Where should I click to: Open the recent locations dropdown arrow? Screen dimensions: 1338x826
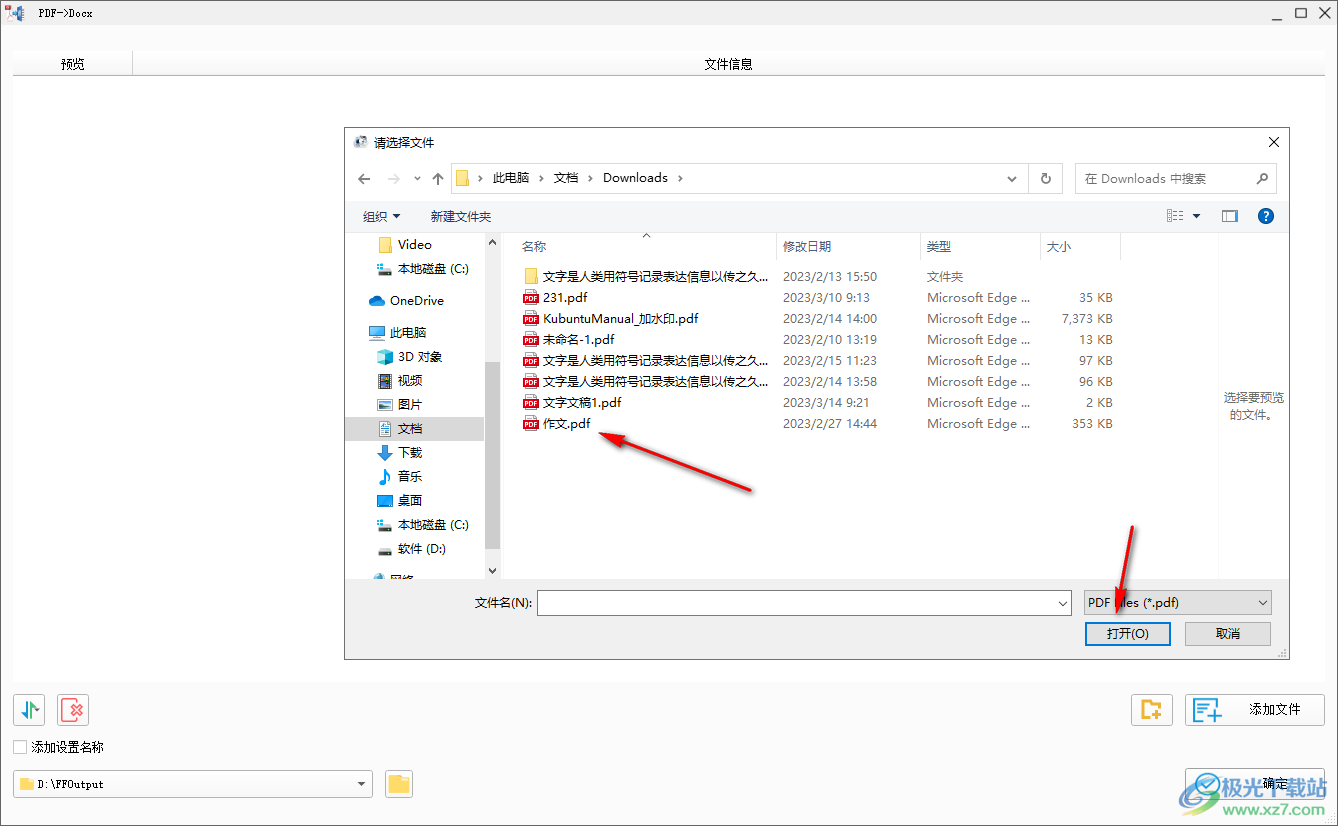(x=417, y=178)
